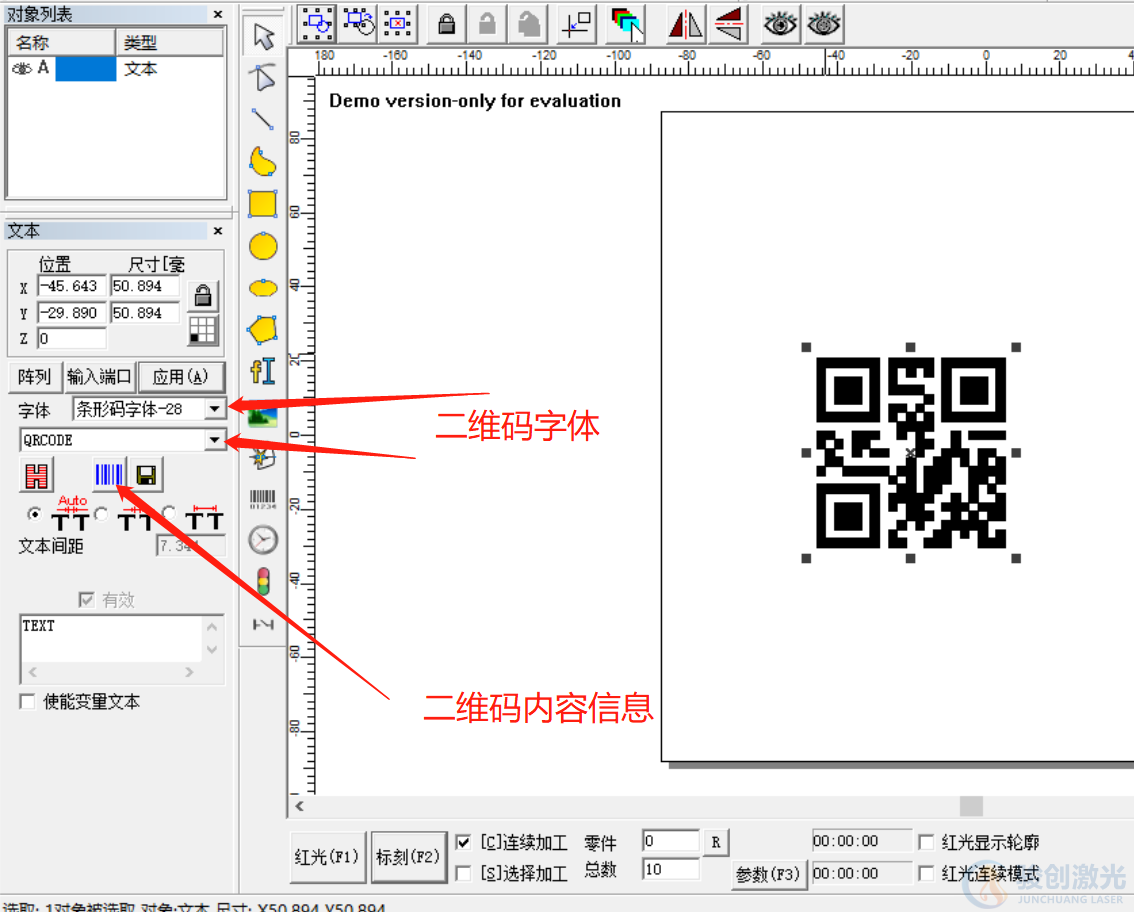Viewport: 1134px width, 912px height.
Task: Click the 阵列 button
Action: [35, 377]
